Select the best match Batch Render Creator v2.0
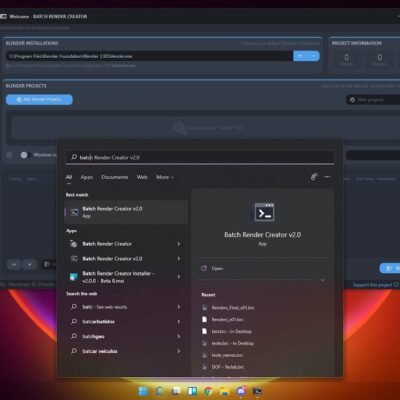400x400 pixels. [x=126, y=212]
